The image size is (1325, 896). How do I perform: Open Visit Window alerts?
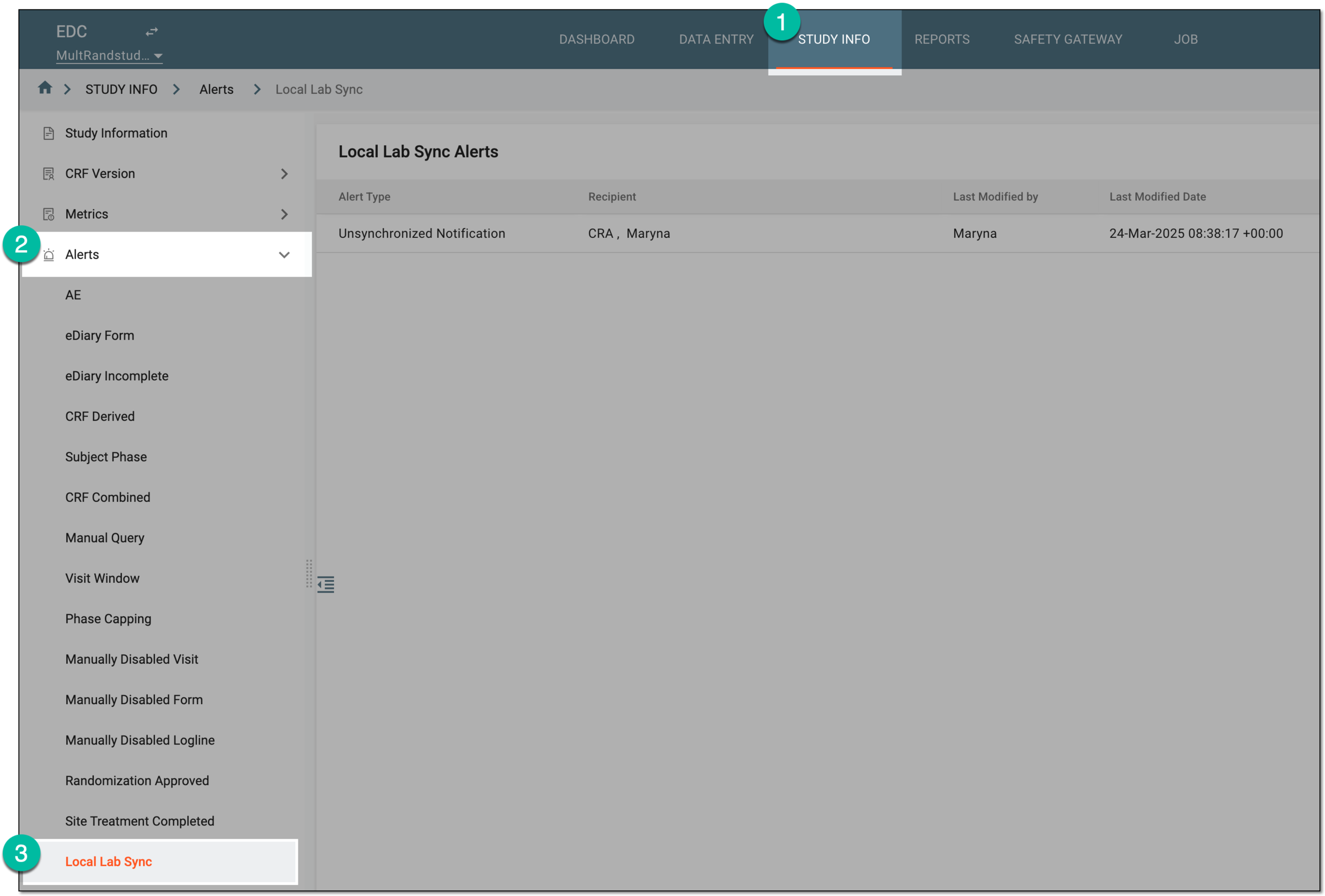tap(102, 579)
